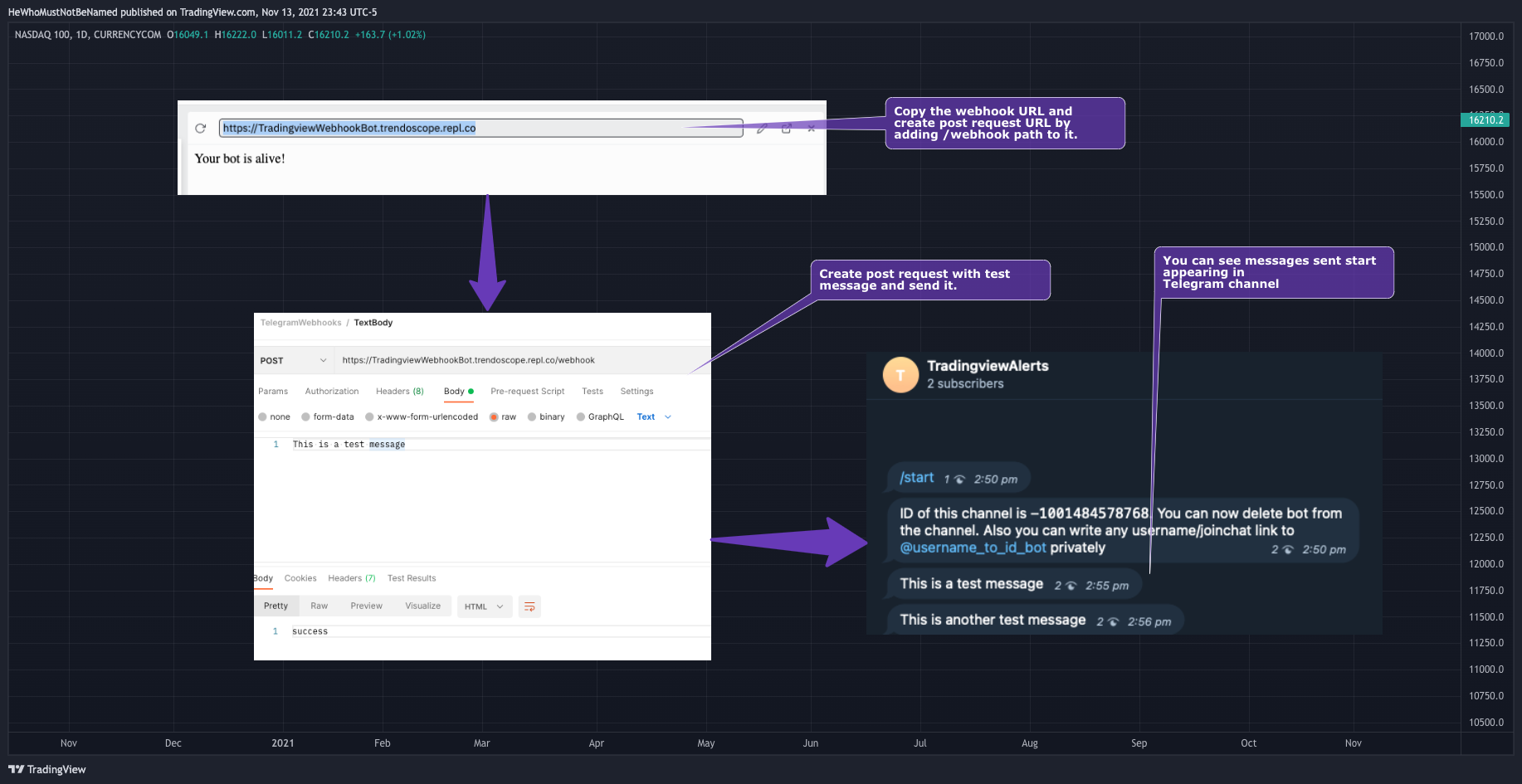Click 'Your bot is alive!' page text

pyautogui.click(x=240, y=158)
